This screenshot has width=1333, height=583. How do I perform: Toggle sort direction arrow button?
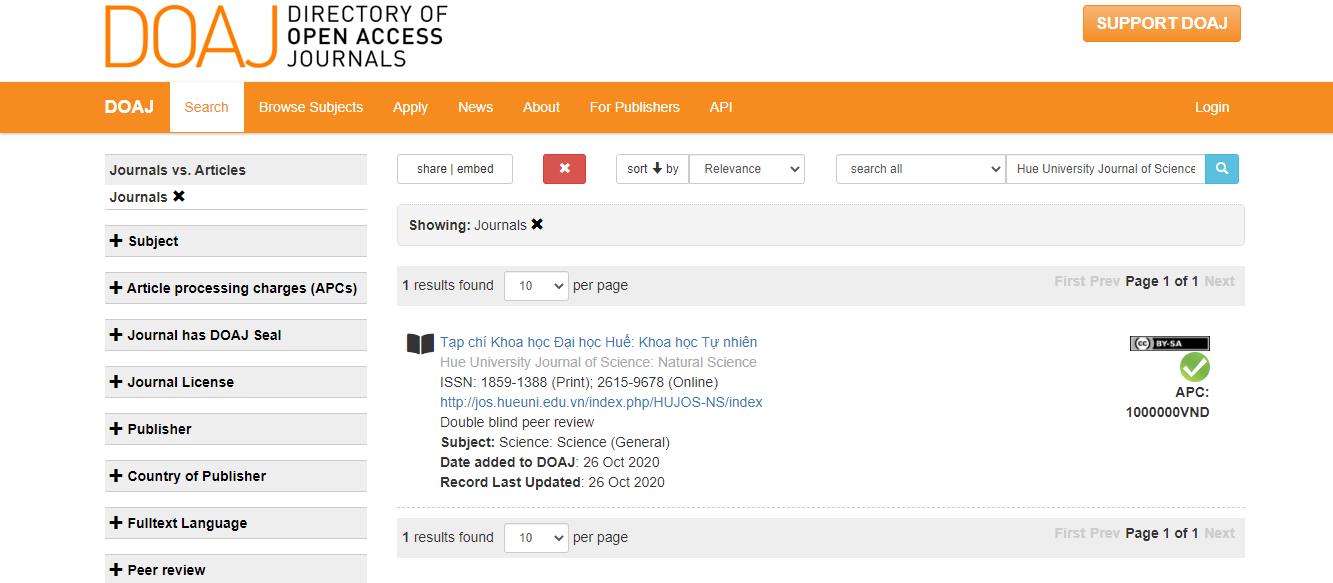point(653,169)
